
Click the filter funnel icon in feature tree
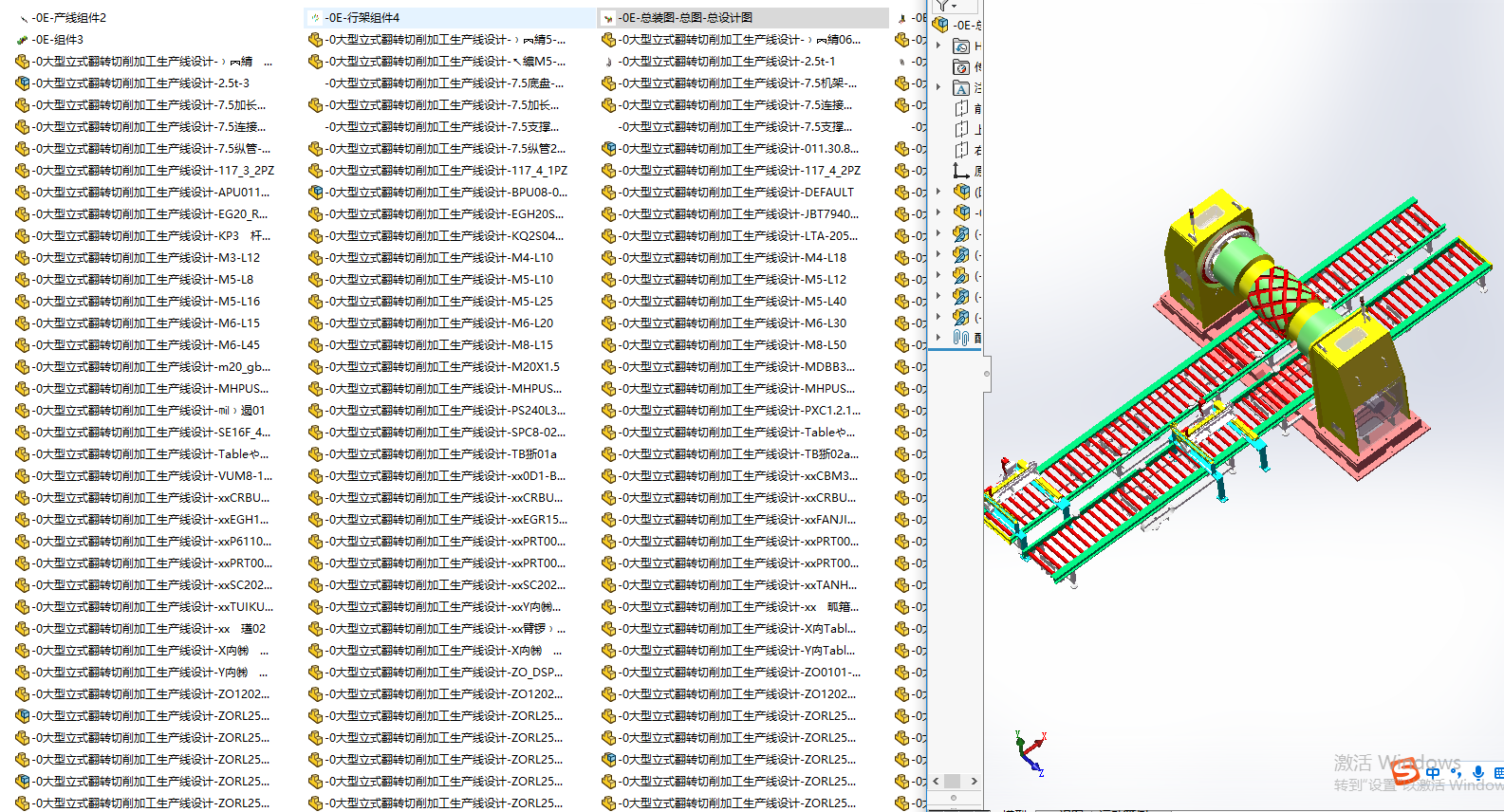pyautogui.click(x=941, y=5)
